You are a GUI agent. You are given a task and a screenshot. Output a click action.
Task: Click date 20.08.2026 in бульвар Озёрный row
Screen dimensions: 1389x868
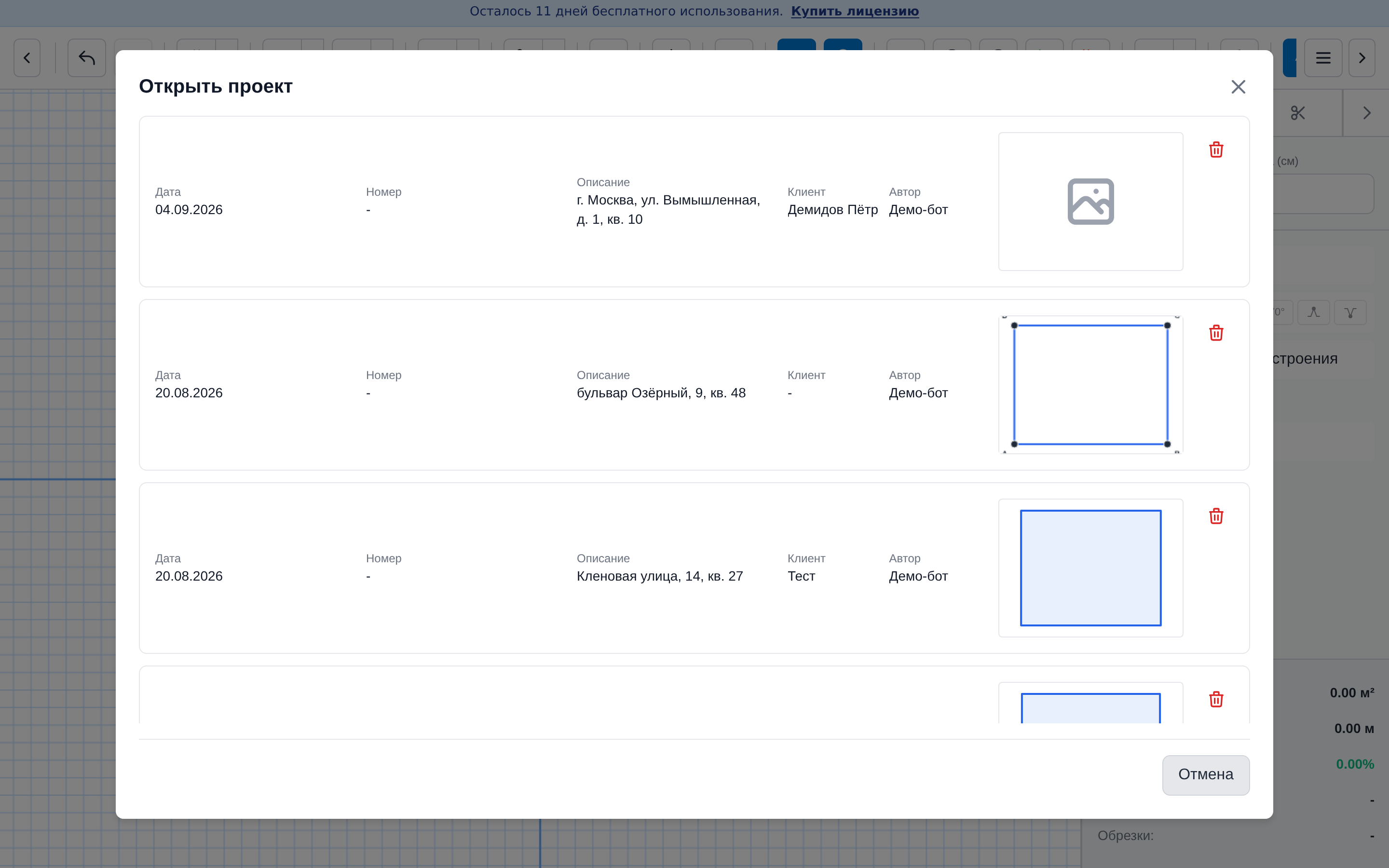pyautogui.click(x=189, y=393)
